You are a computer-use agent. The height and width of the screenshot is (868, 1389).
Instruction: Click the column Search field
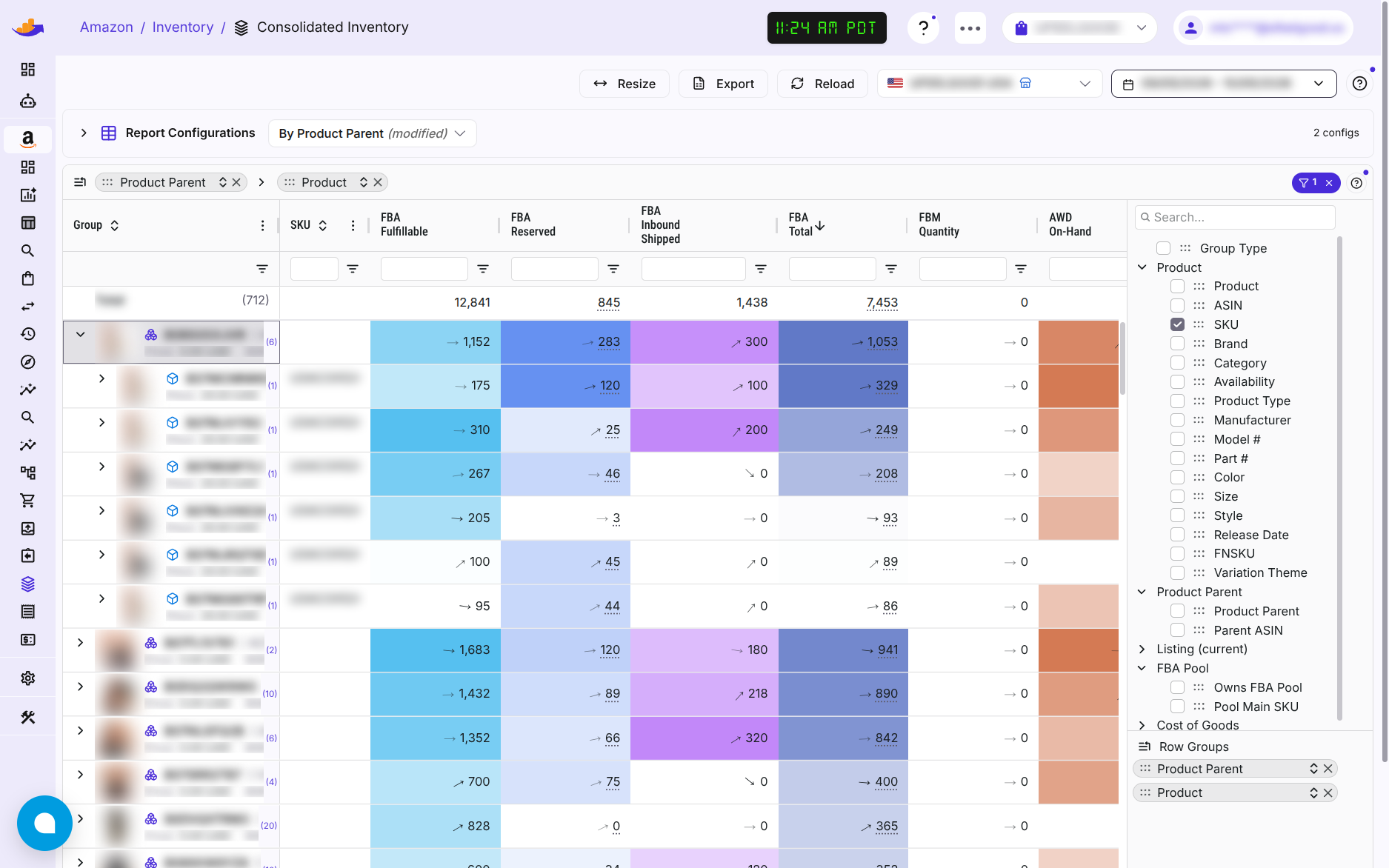click(x=1235, y=217)
